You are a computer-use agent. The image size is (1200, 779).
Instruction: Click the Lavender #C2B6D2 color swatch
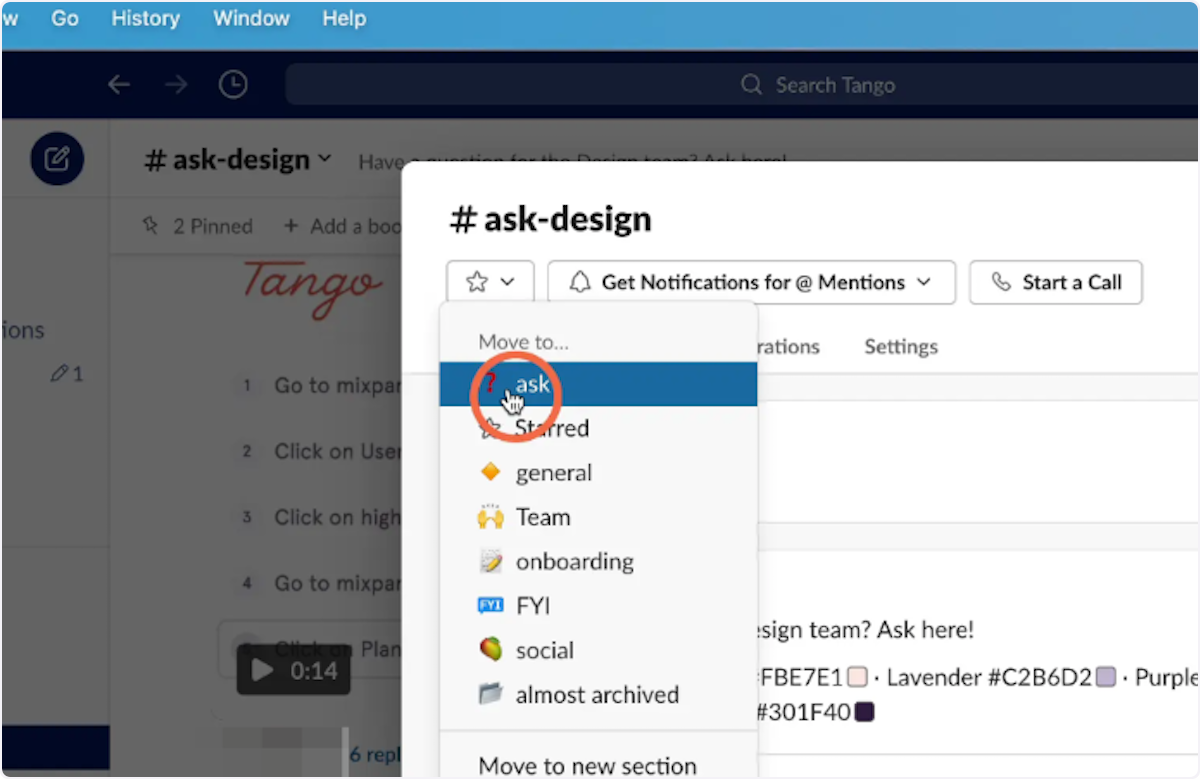[1106, 678]
